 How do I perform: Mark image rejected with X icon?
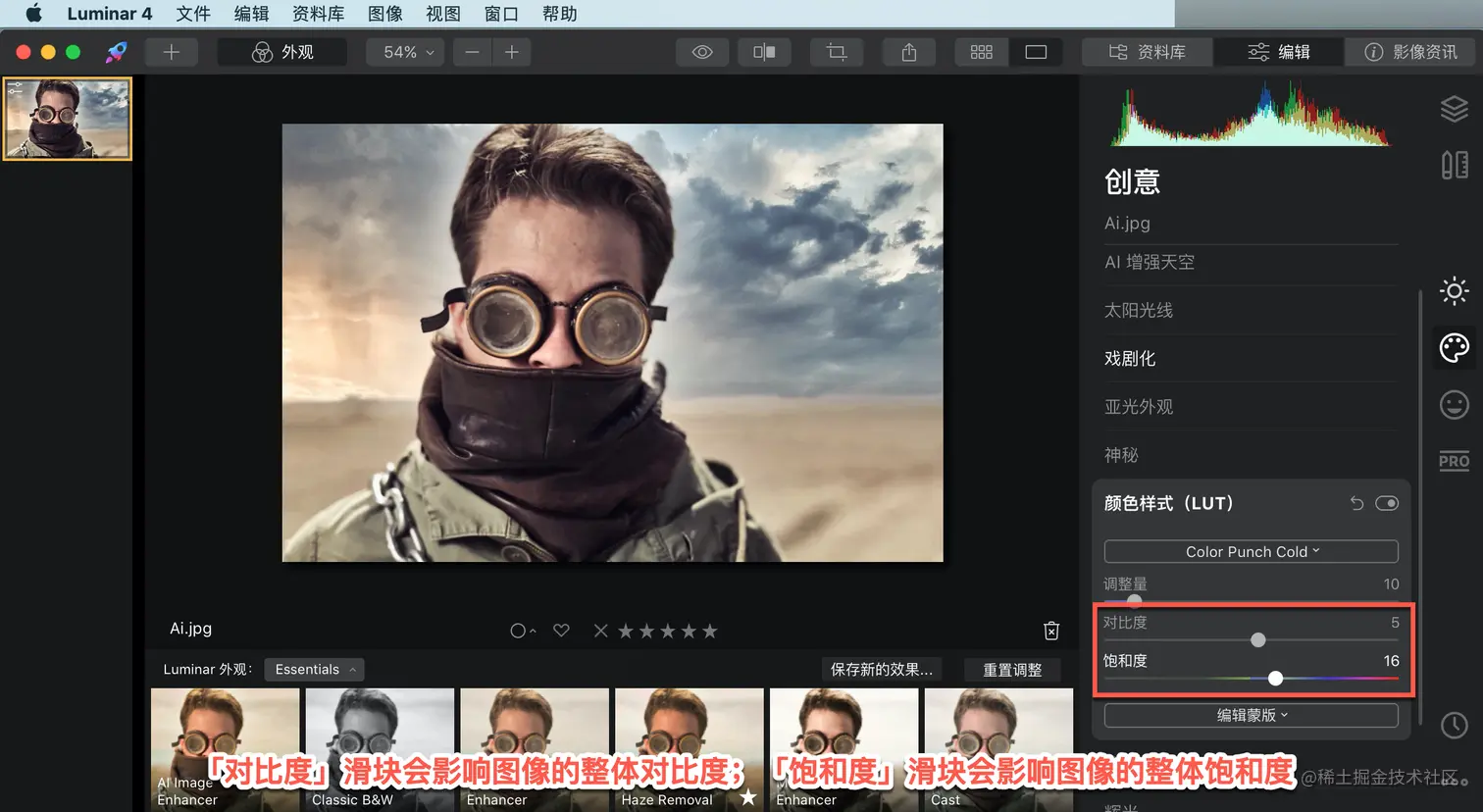[x=601, y=631]
